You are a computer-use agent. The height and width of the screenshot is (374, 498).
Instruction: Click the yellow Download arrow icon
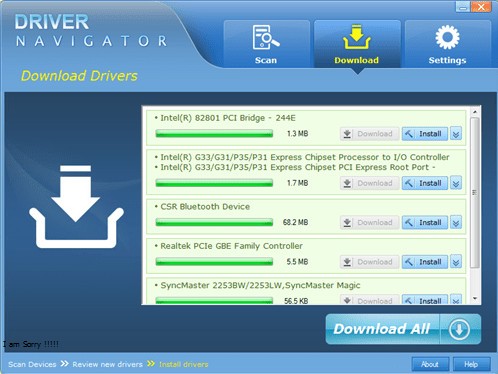pos(357,37)
